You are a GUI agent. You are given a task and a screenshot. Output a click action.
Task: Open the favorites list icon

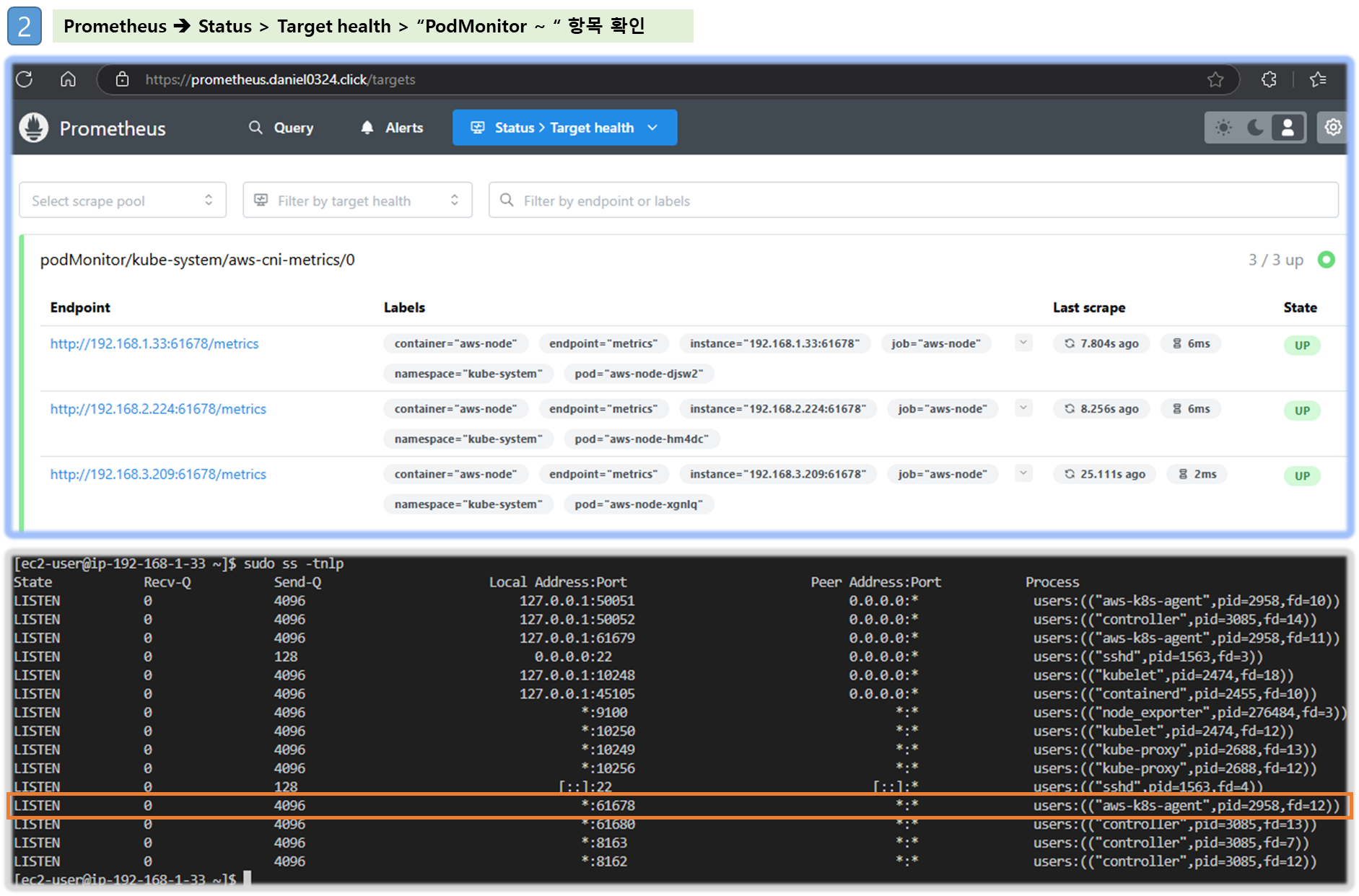pyautogui.click(x=1319, y=79)
